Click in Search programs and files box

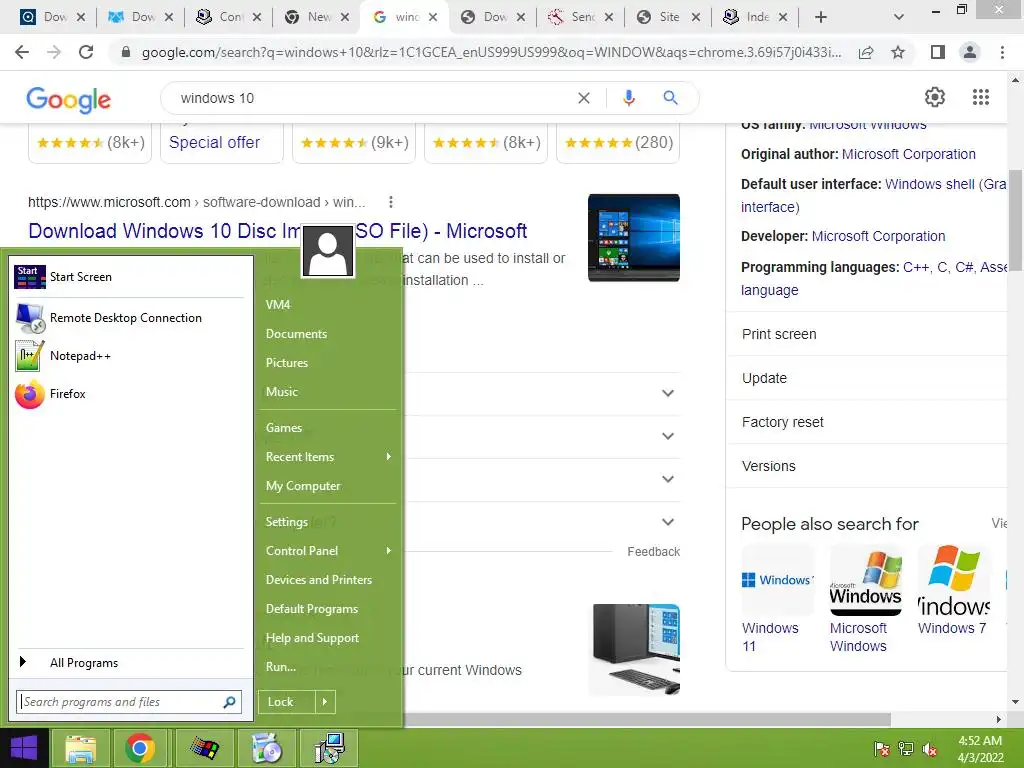tap(129, 702)
